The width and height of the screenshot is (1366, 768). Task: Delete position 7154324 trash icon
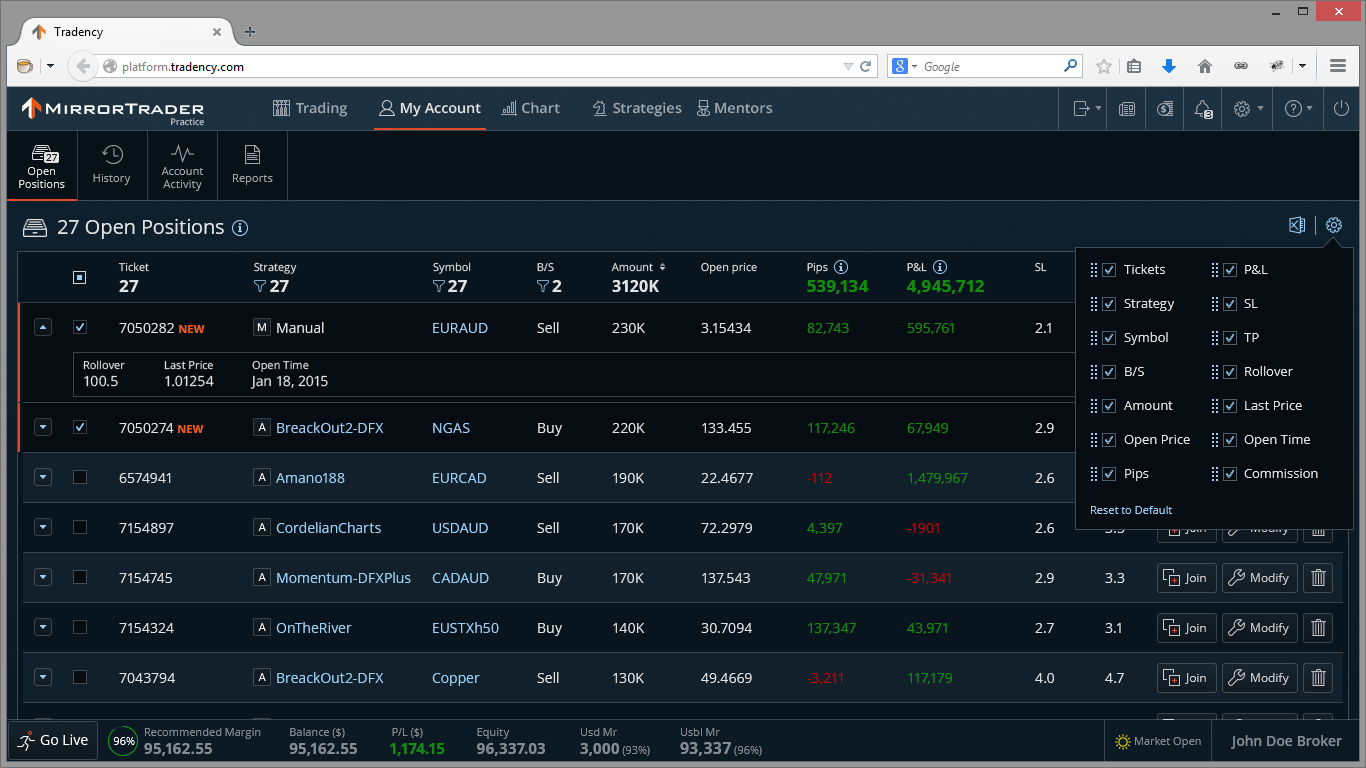pyautogui.click(x=1318, y=628)
